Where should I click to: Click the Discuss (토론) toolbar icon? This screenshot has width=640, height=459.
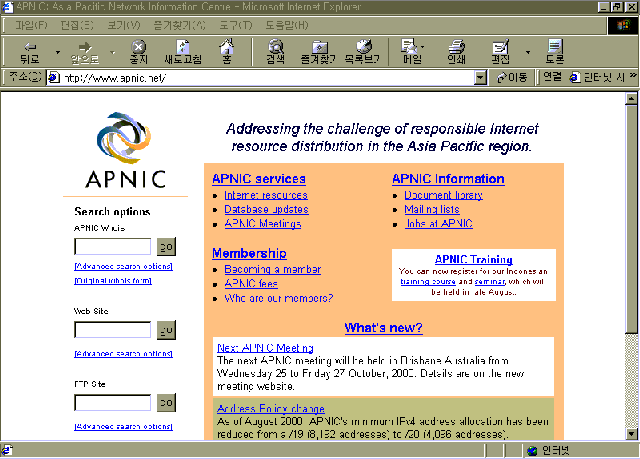(555, 51)
